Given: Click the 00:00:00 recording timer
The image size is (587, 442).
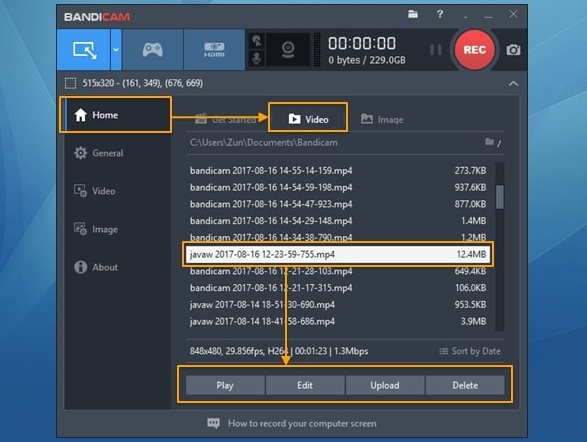Looking at the screenshot, I should tap(362, 43).
